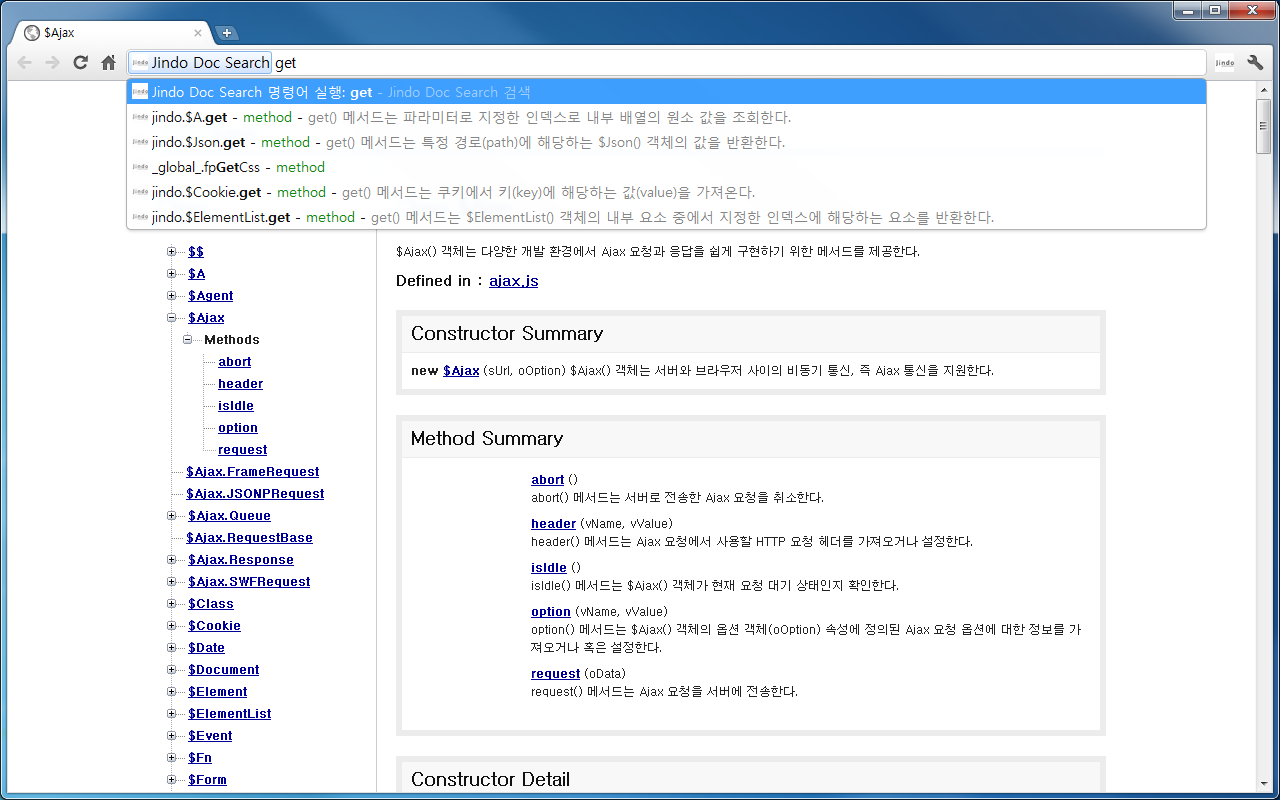
Task: Expand the $Document tree node
Action: point(171,670)
